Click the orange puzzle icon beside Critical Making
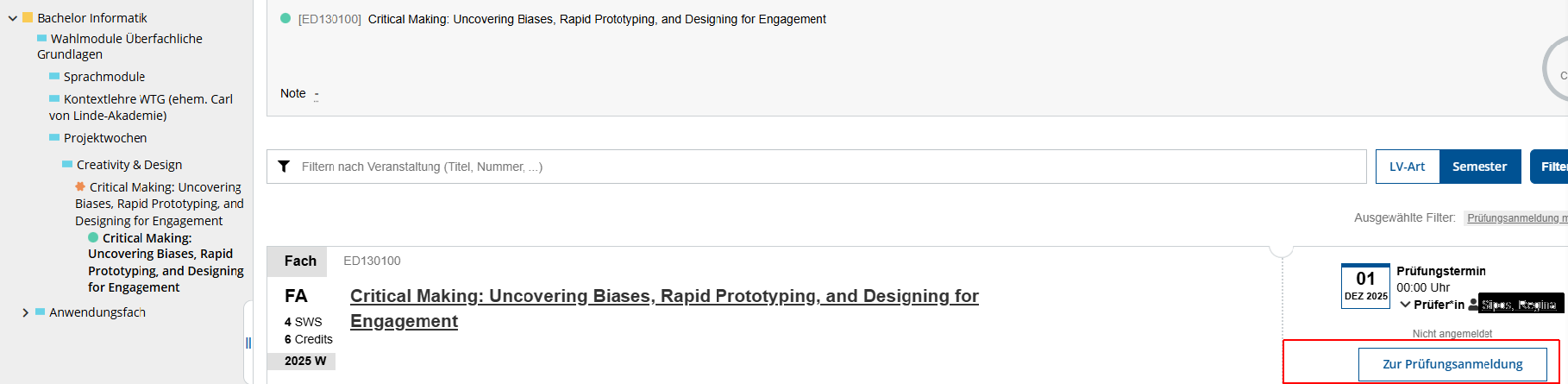Image resolution: width=1568 pixels, height=384 pixels. (x=80, y=186)
